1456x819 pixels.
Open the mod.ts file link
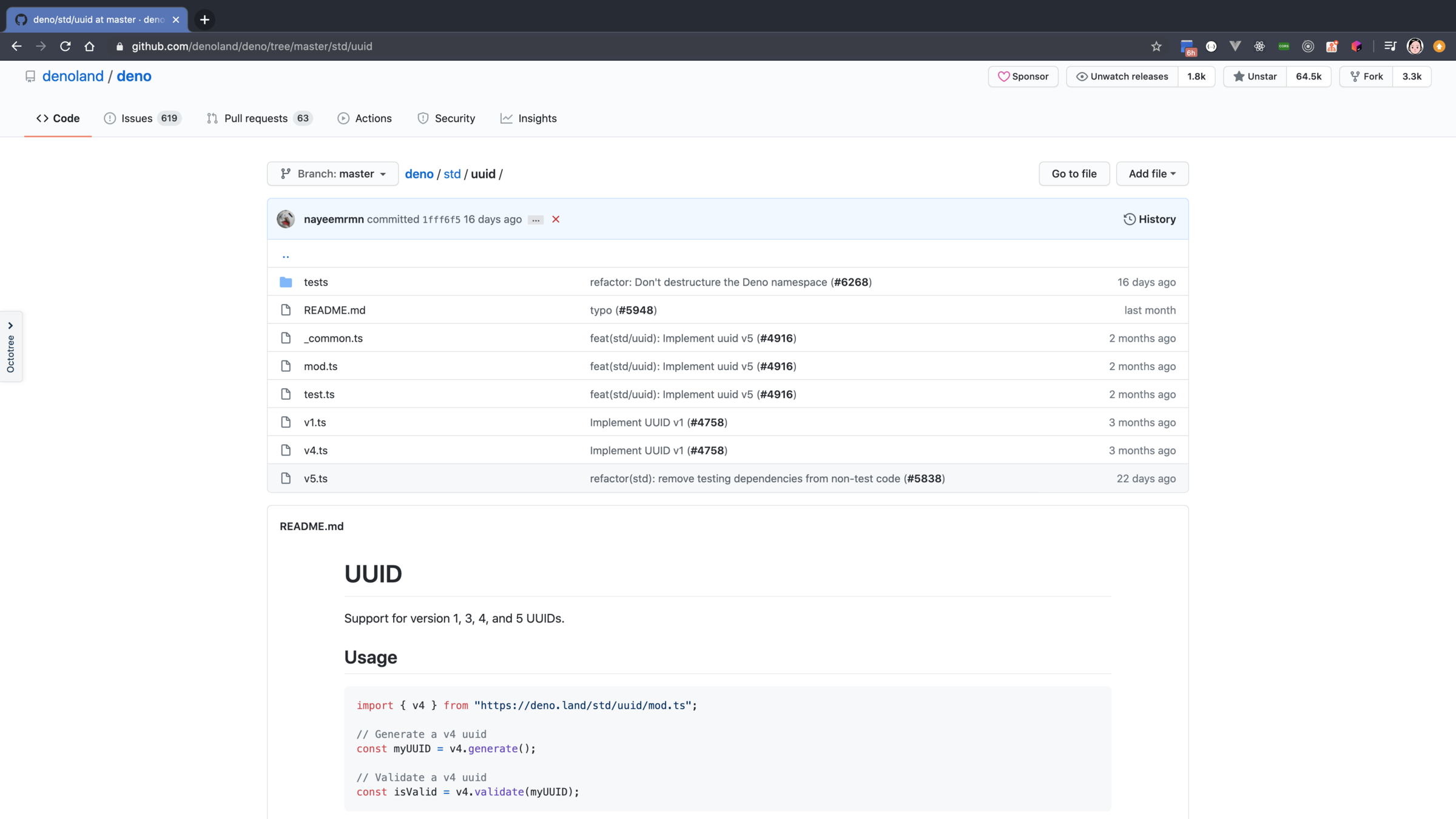(x=320, y=366)
